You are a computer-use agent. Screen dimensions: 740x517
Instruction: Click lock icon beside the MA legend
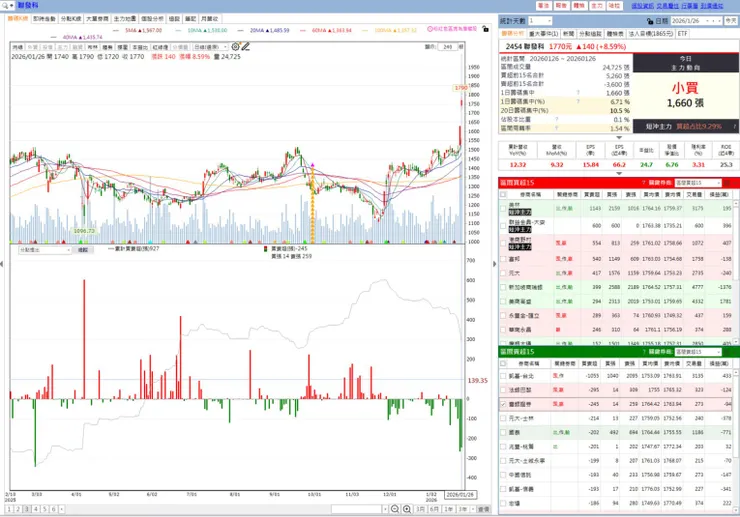tap(486, 29)
